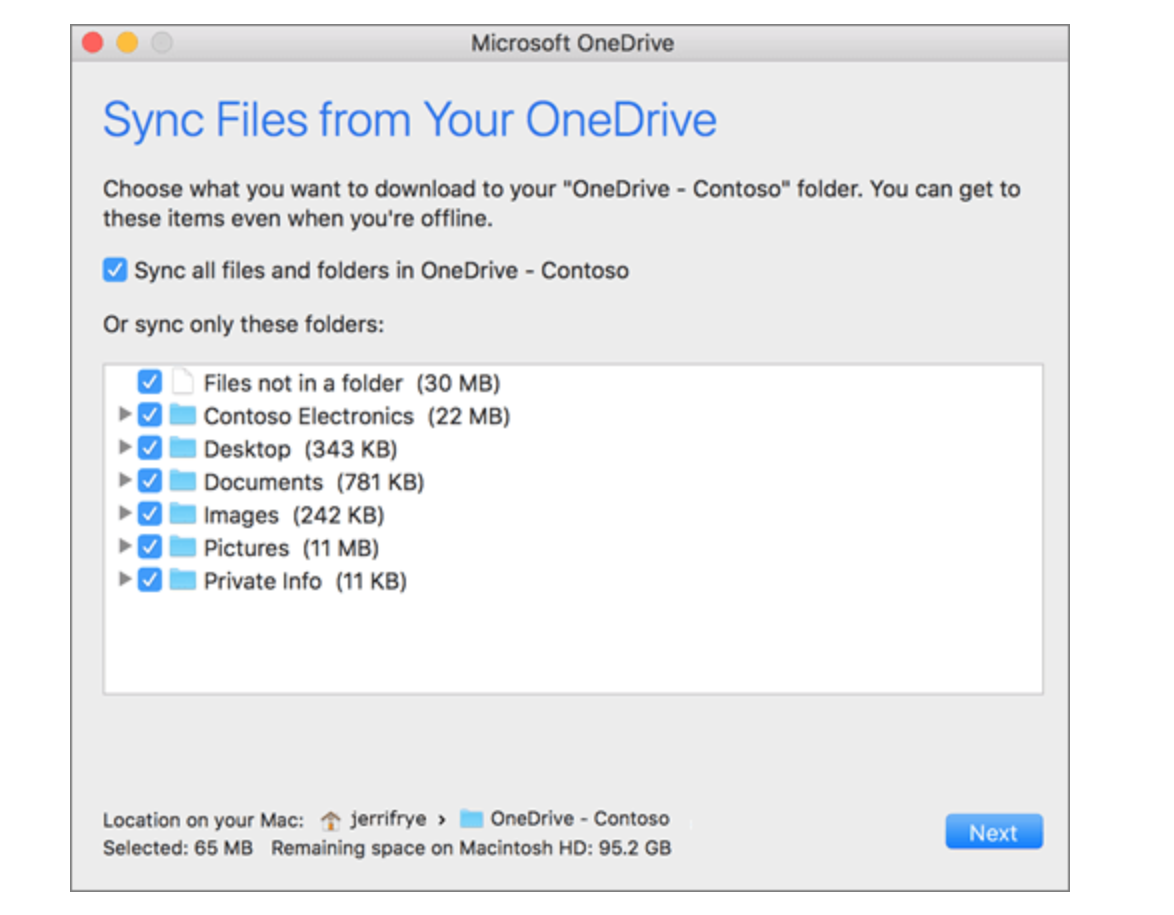Select the Documents (781 KB) row text
The height and width of the screenshot is (915, 1174).
pos(314,482)
